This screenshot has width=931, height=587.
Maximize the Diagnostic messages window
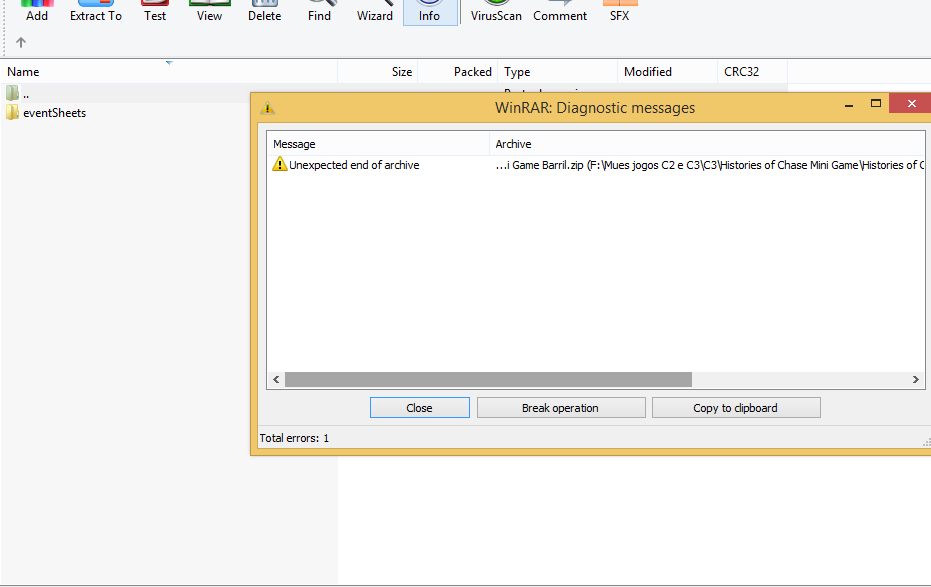pyautogui.click(x=876, y=104)
